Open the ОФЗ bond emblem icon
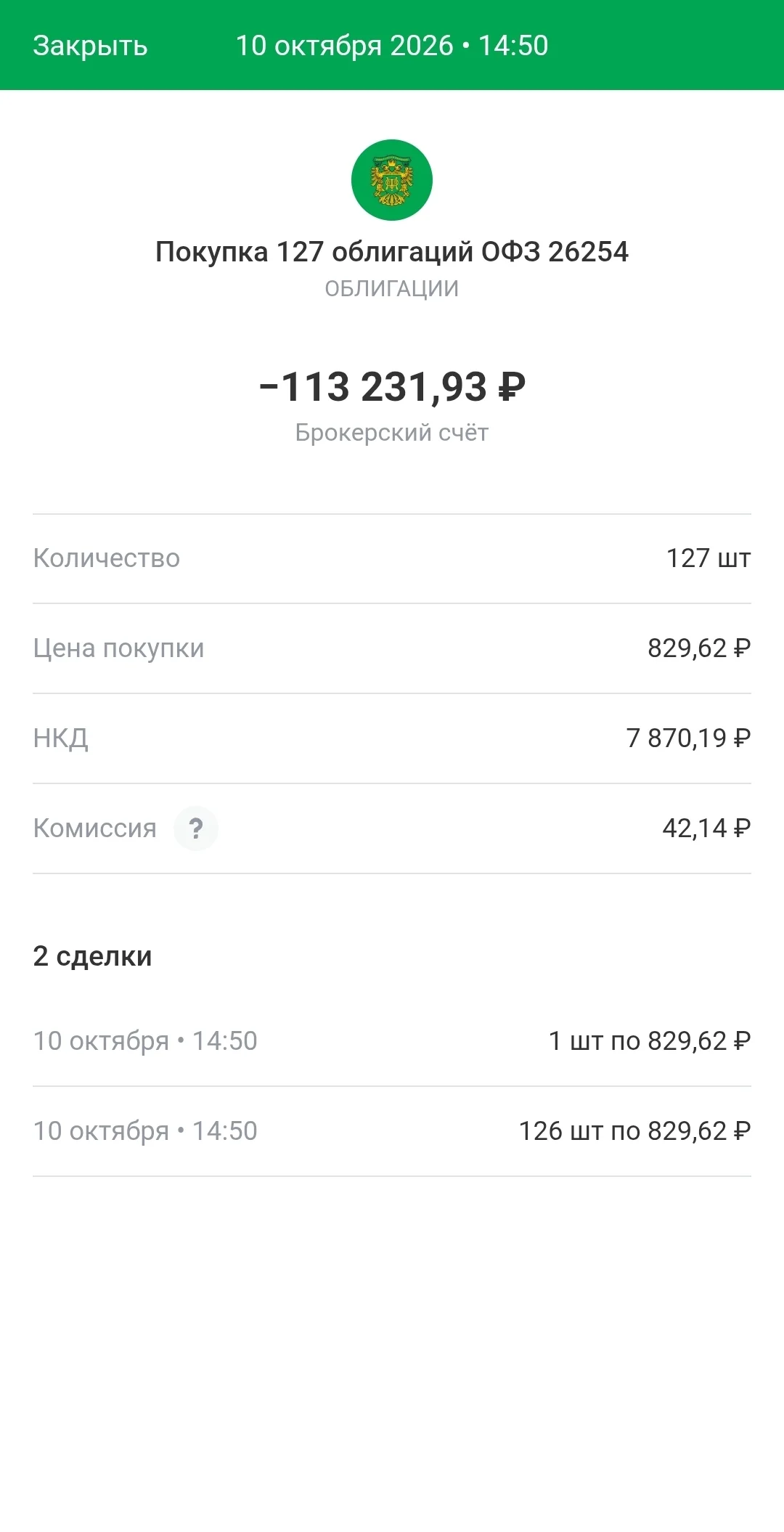 tap(392, 180)
